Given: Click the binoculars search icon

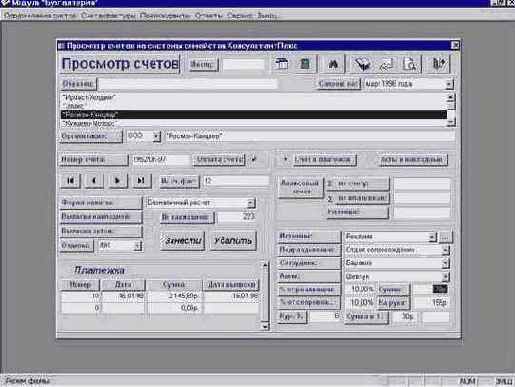Looking at the screenshot, I should (333, 64).
